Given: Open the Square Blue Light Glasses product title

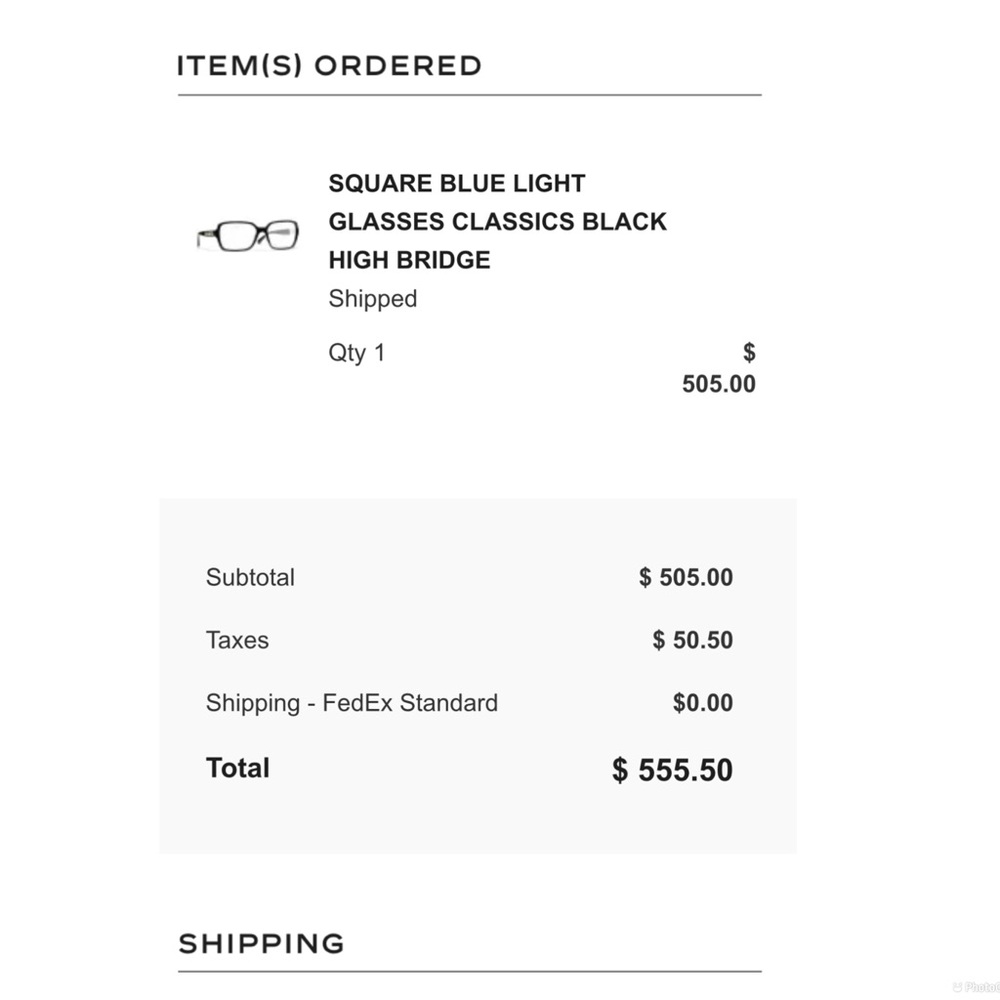Looking at the screenshot, I should (x=497, y=221).
